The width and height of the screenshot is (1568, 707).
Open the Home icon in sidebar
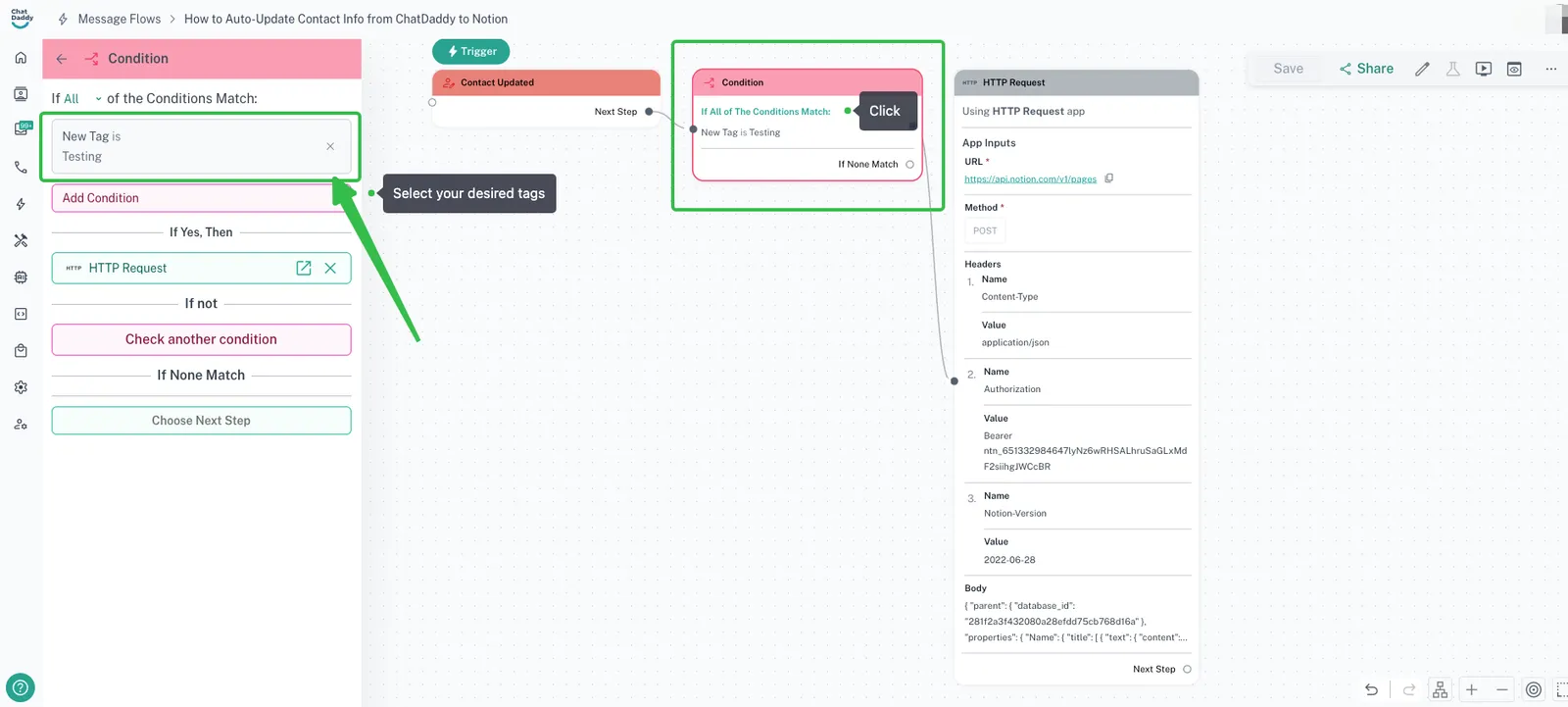[21, 58]
